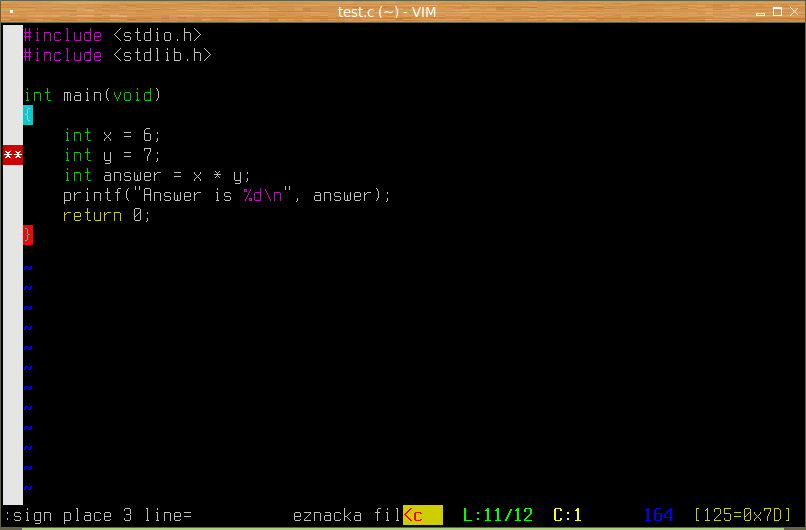Click the :sign place 3 line= command
Viewport: 806px width, 530px height.
point(98,515)
